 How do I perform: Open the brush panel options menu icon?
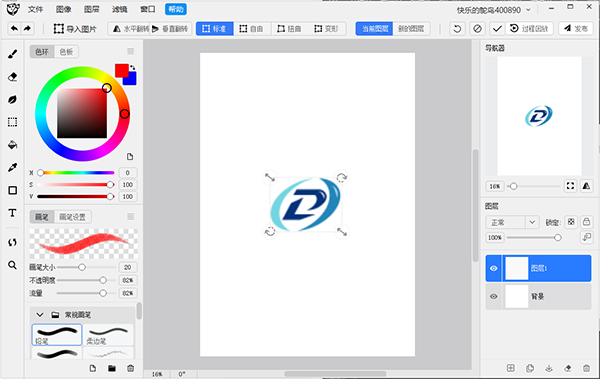[x=130, y=217]
